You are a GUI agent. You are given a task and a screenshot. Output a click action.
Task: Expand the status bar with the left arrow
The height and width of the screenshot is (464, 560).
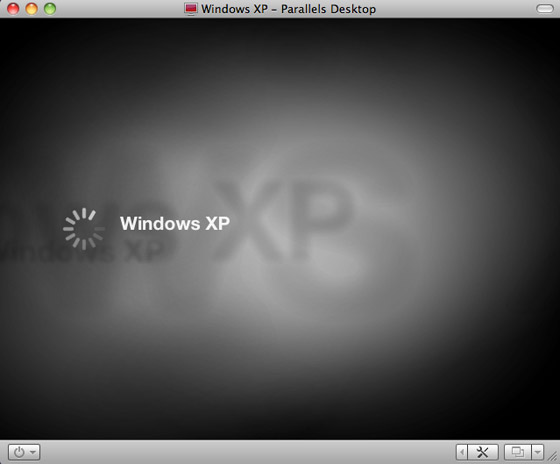pyautogui.click(x=462, y=452)
